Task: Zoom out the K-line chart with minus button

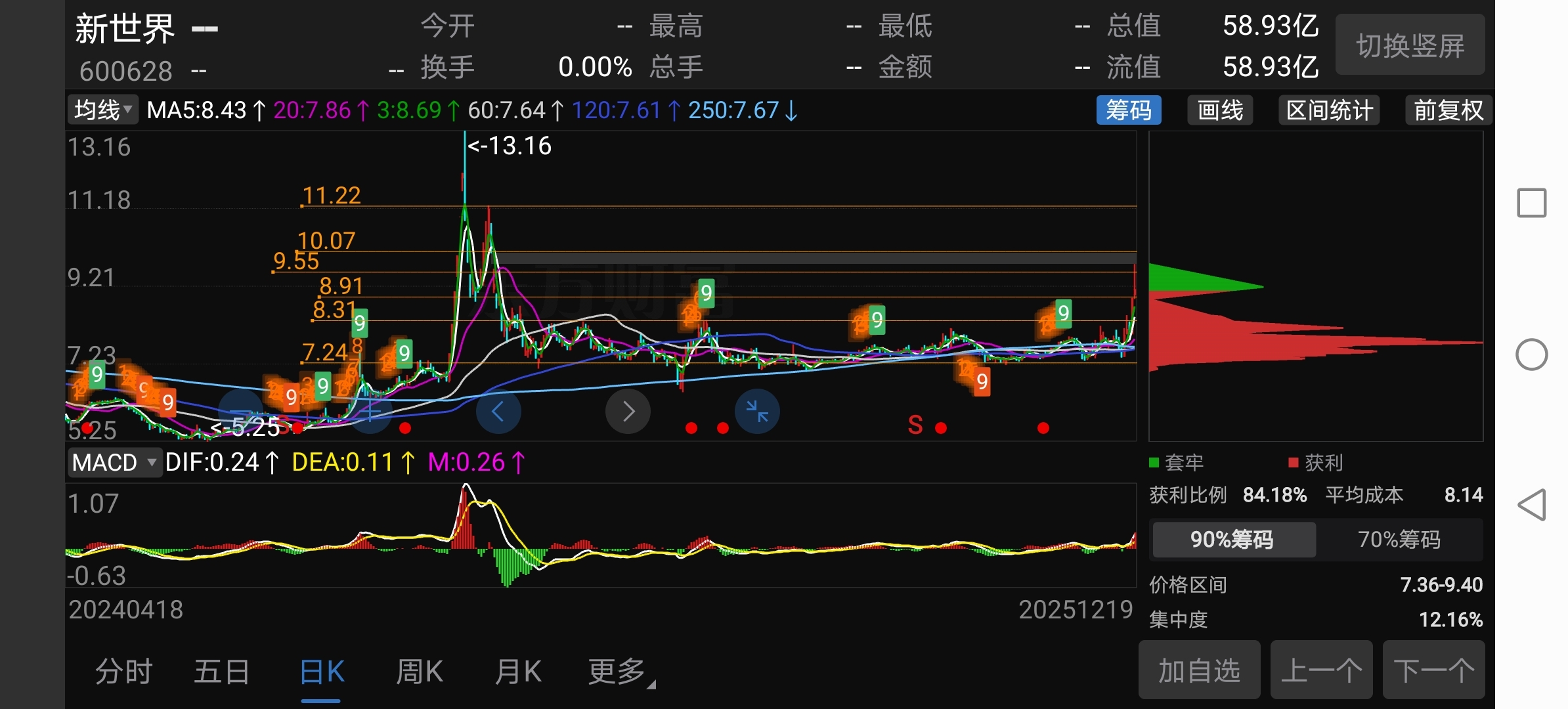Action: [241, 410]
